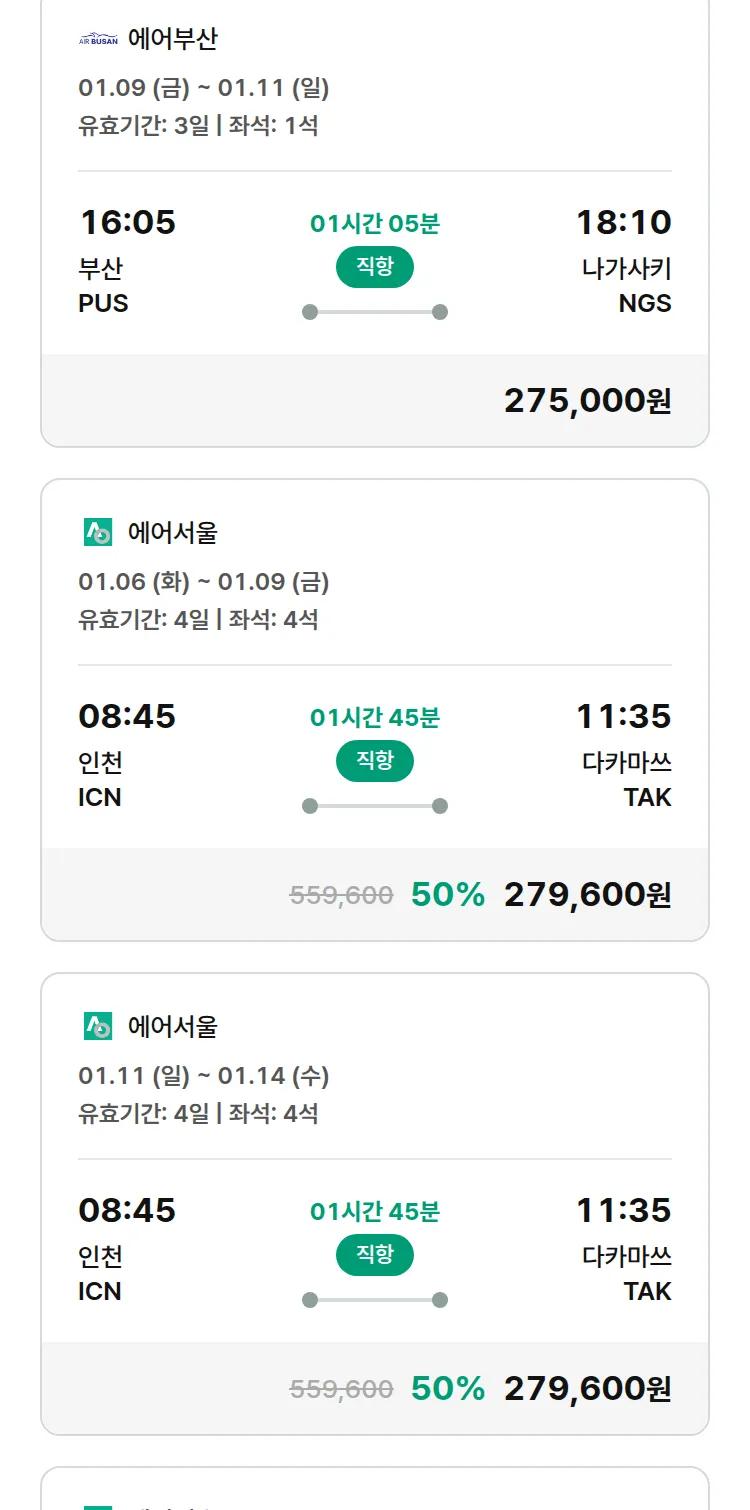
Task: Tap the 직항 badge on Busan–Nagasaki flight
Action: click(375, 267)
